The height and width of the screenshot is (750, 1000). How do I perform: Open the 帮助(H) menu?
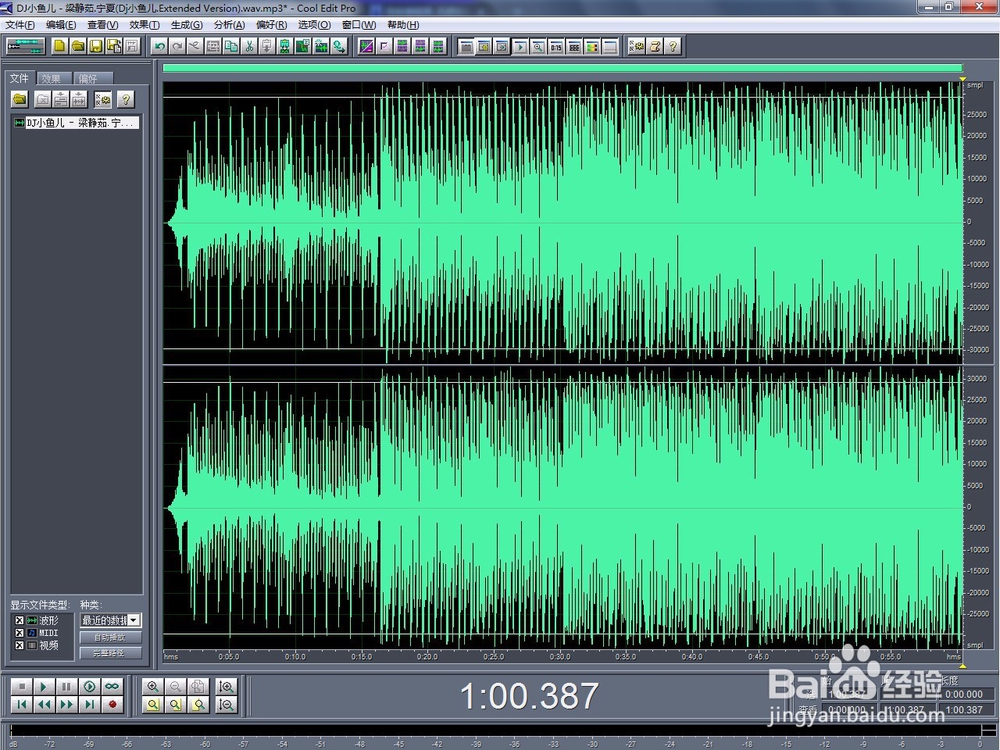coord(402,25)
